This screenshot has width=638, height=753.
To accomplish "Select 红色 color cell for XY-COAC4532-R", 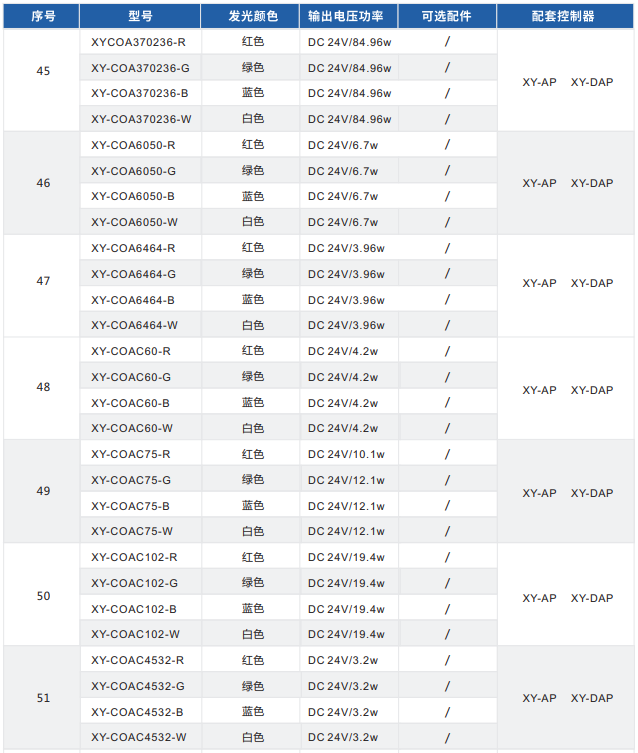I will [253, 660].
